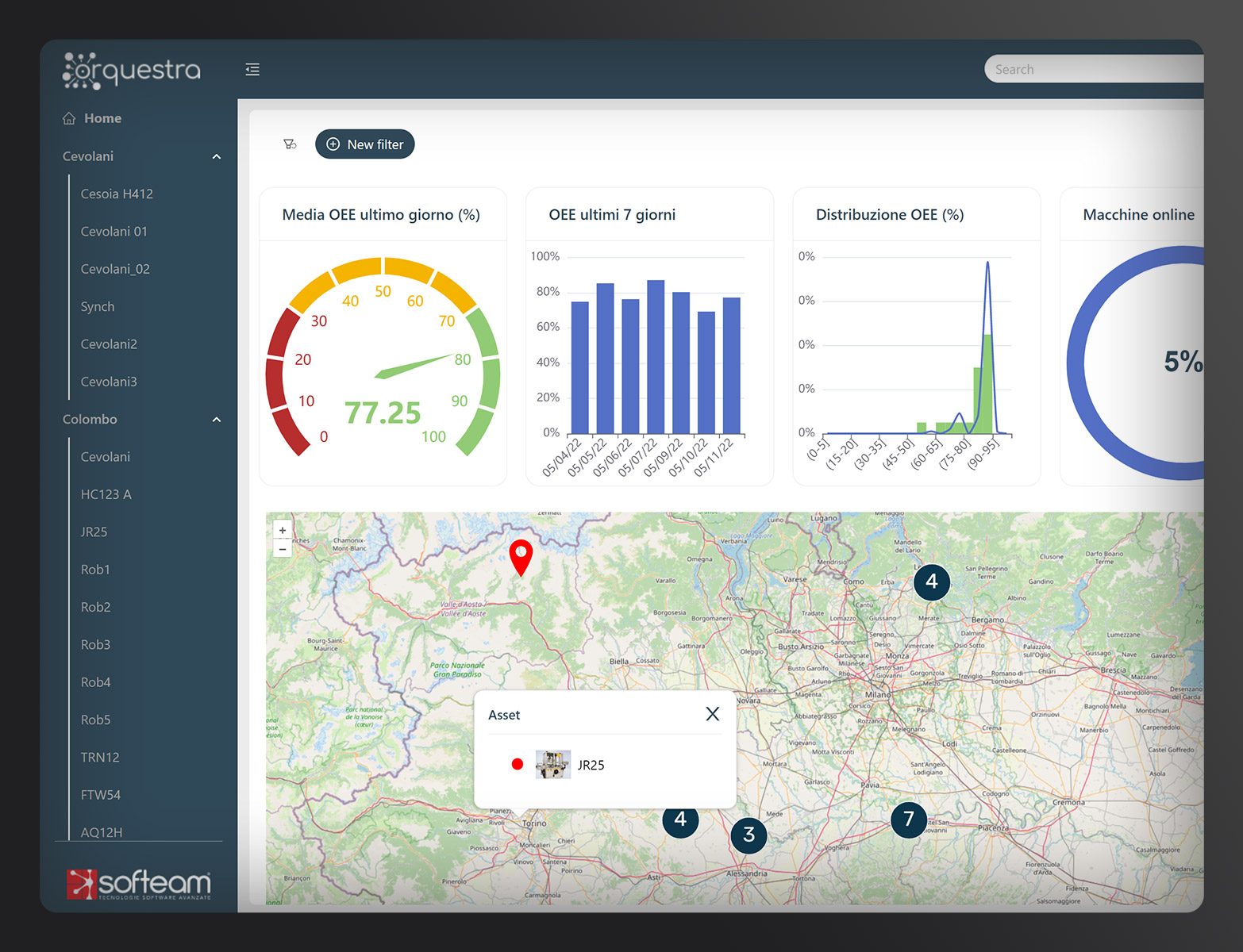Select Rob3 in the Colombo list
The height and width of the screenshot is (952, 1243).
[95, 644]
